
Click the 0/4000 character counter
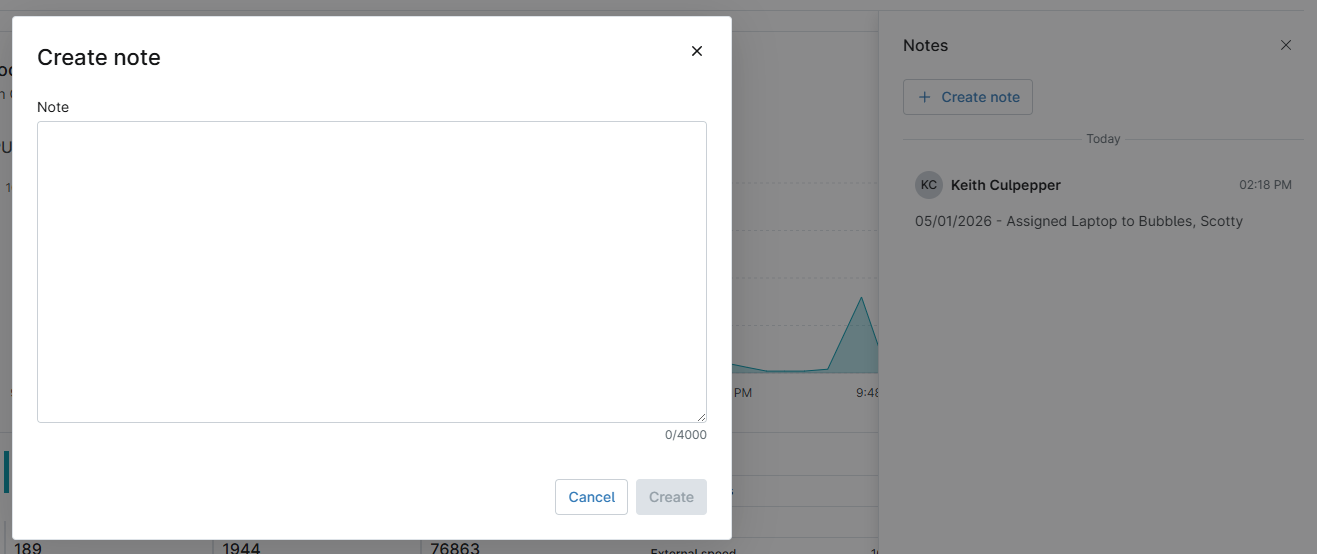(x=686, y=435)
